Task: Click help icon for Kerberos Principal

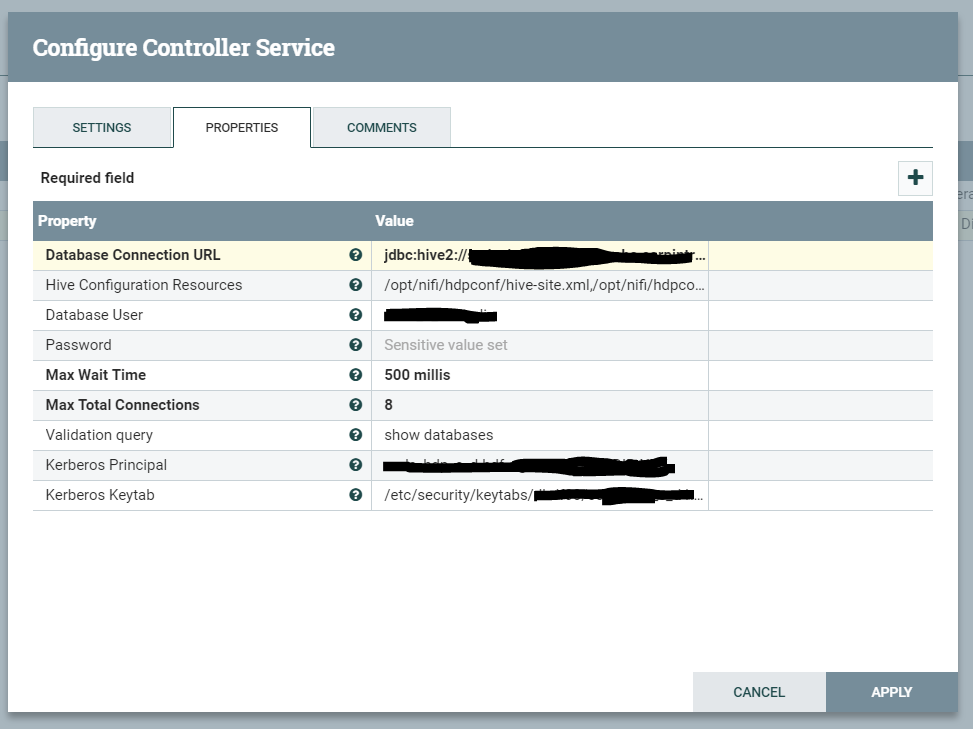Action: tap(356, 465)
